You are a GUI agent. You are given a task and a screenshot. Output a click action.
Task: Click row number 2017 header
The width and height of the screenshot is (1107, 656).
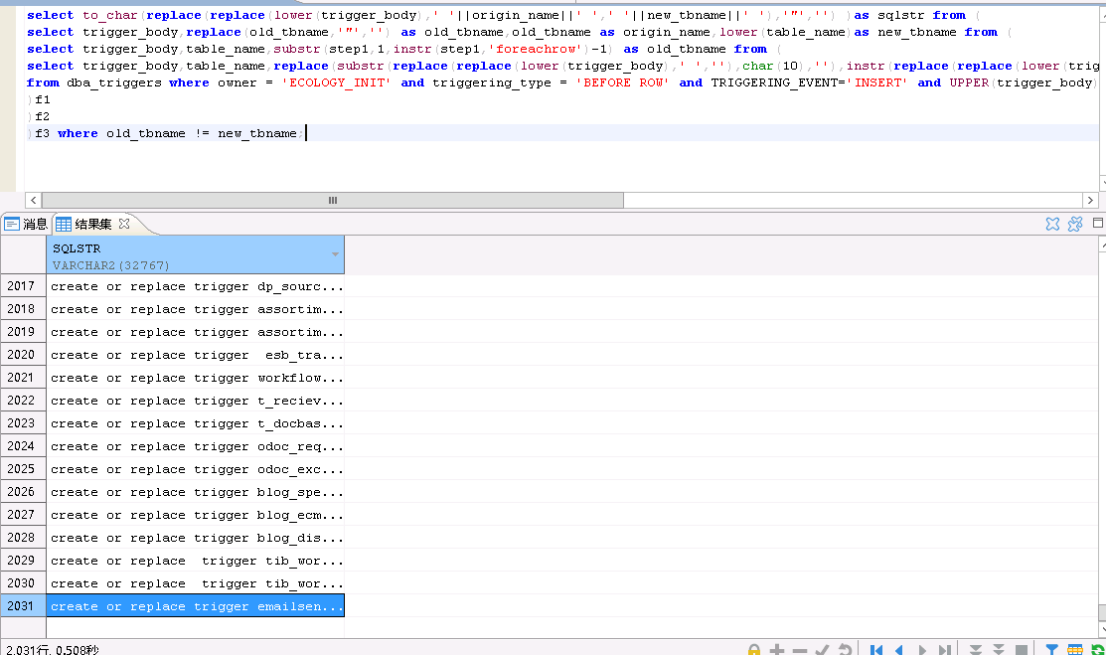[23, 287]
